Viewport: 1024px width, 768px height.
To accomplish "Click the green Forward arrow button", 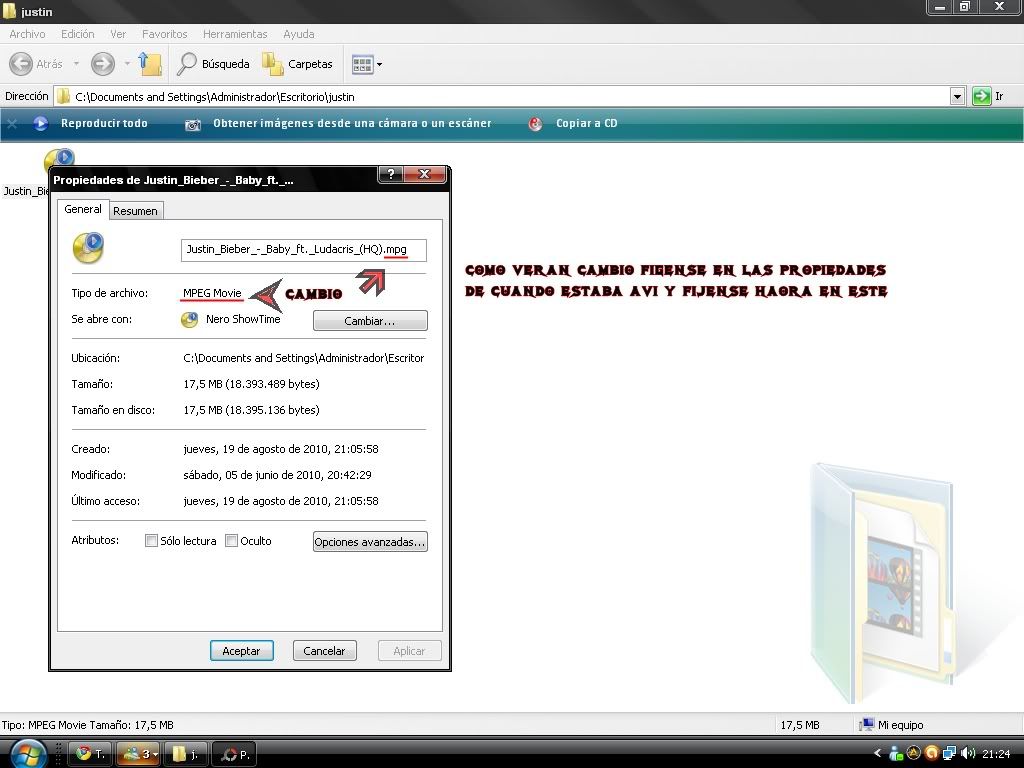I will click(103, 64).
